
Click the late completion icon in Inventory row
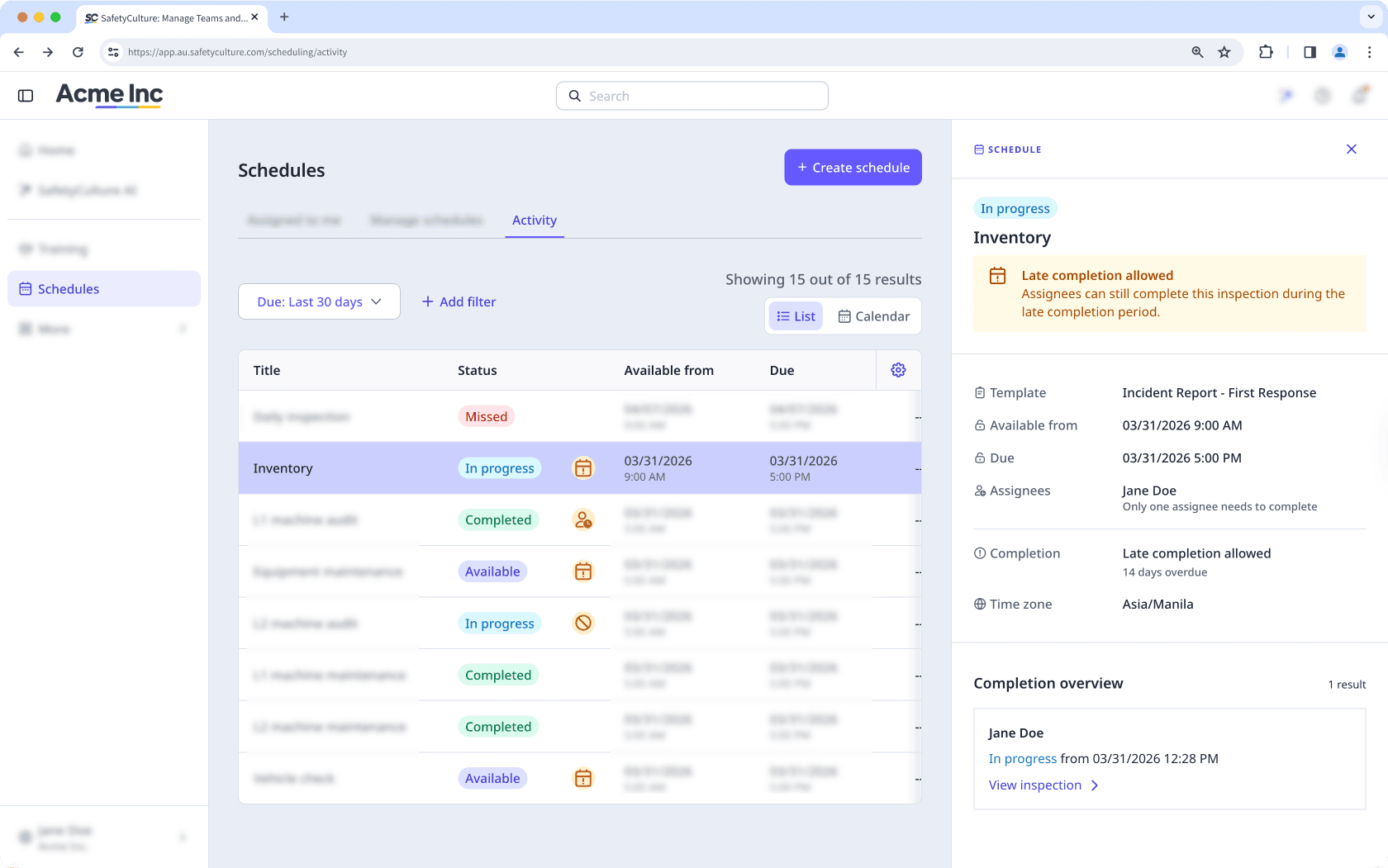(583, 468)
